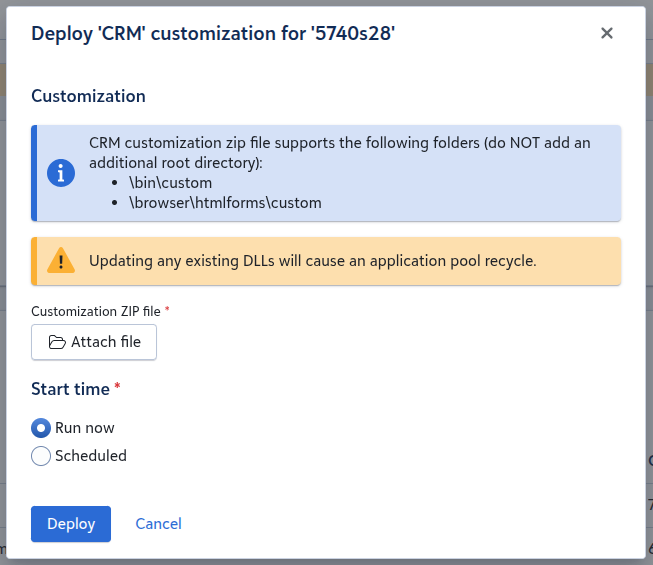Click the yellow warning triangle icon
Image resolution: width=653 pixels, height=565 pixels.
tap(61, 261)
